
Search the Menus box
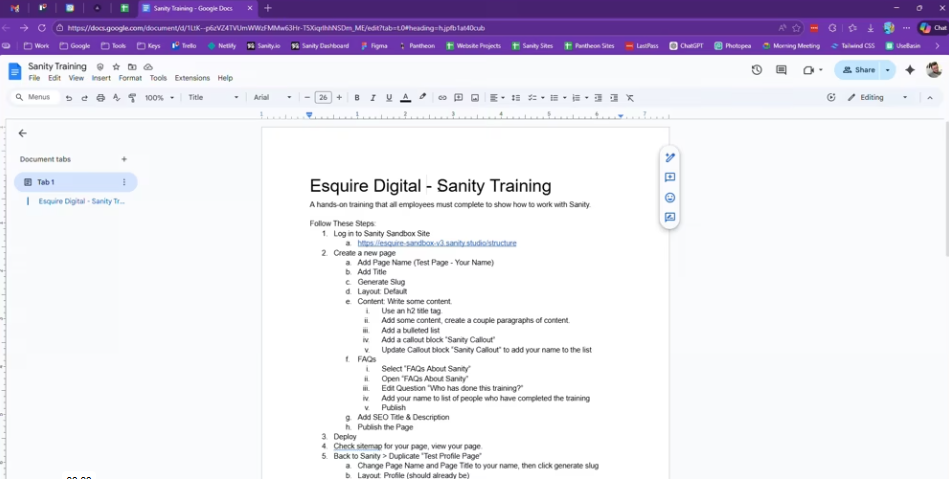(x=35, y=97)
